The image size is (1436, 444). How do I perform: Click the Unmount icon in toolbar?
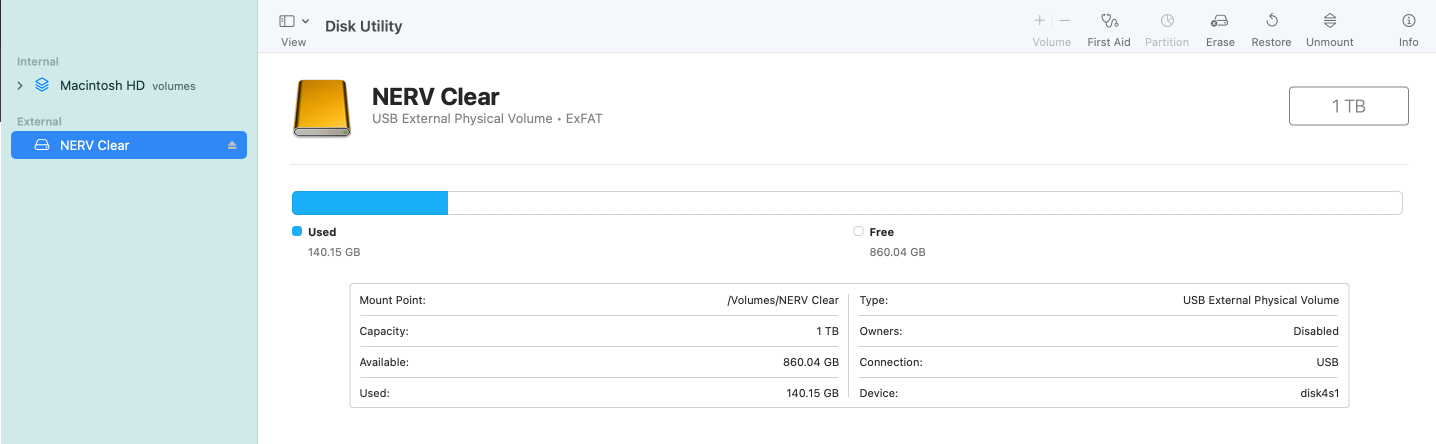(x=1329, y=21)
